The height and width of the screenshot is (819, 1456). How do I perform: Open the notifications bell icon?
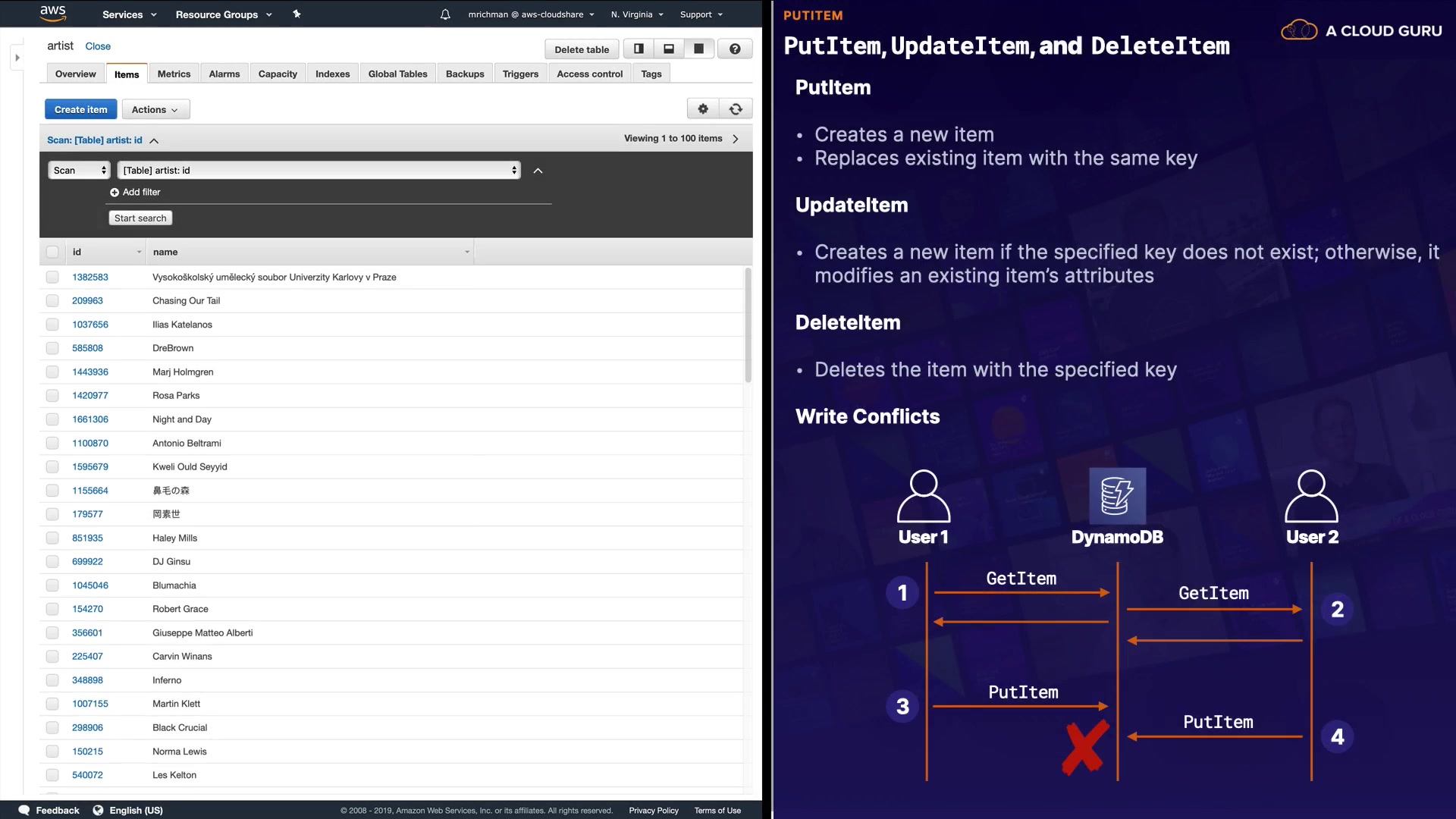tap(445, 14)
